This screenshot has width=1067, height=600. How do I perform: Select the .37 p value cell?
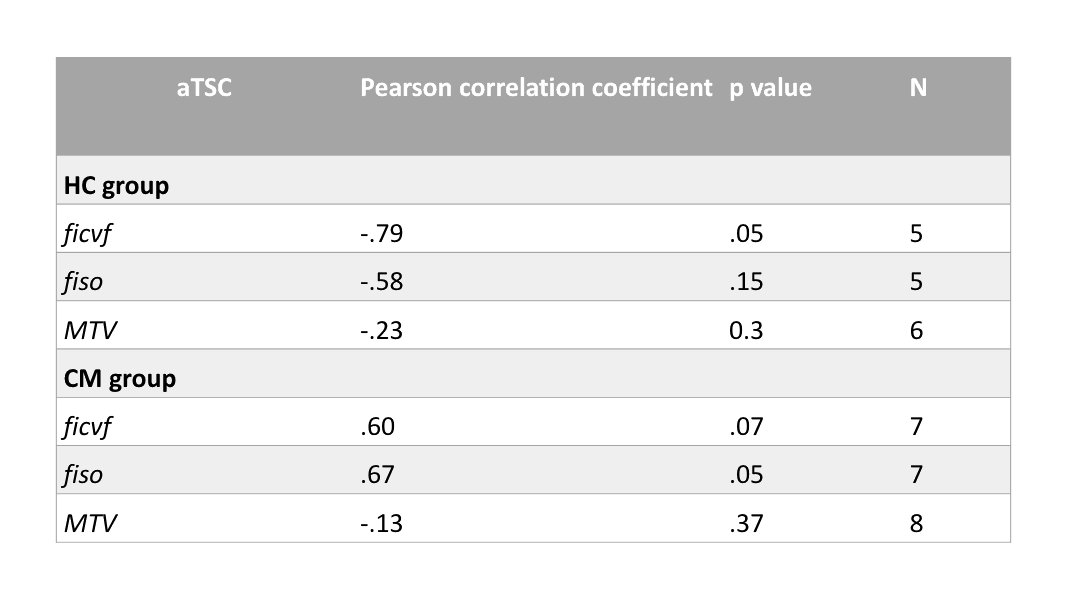pyautogui.click(x=746, y=523)
